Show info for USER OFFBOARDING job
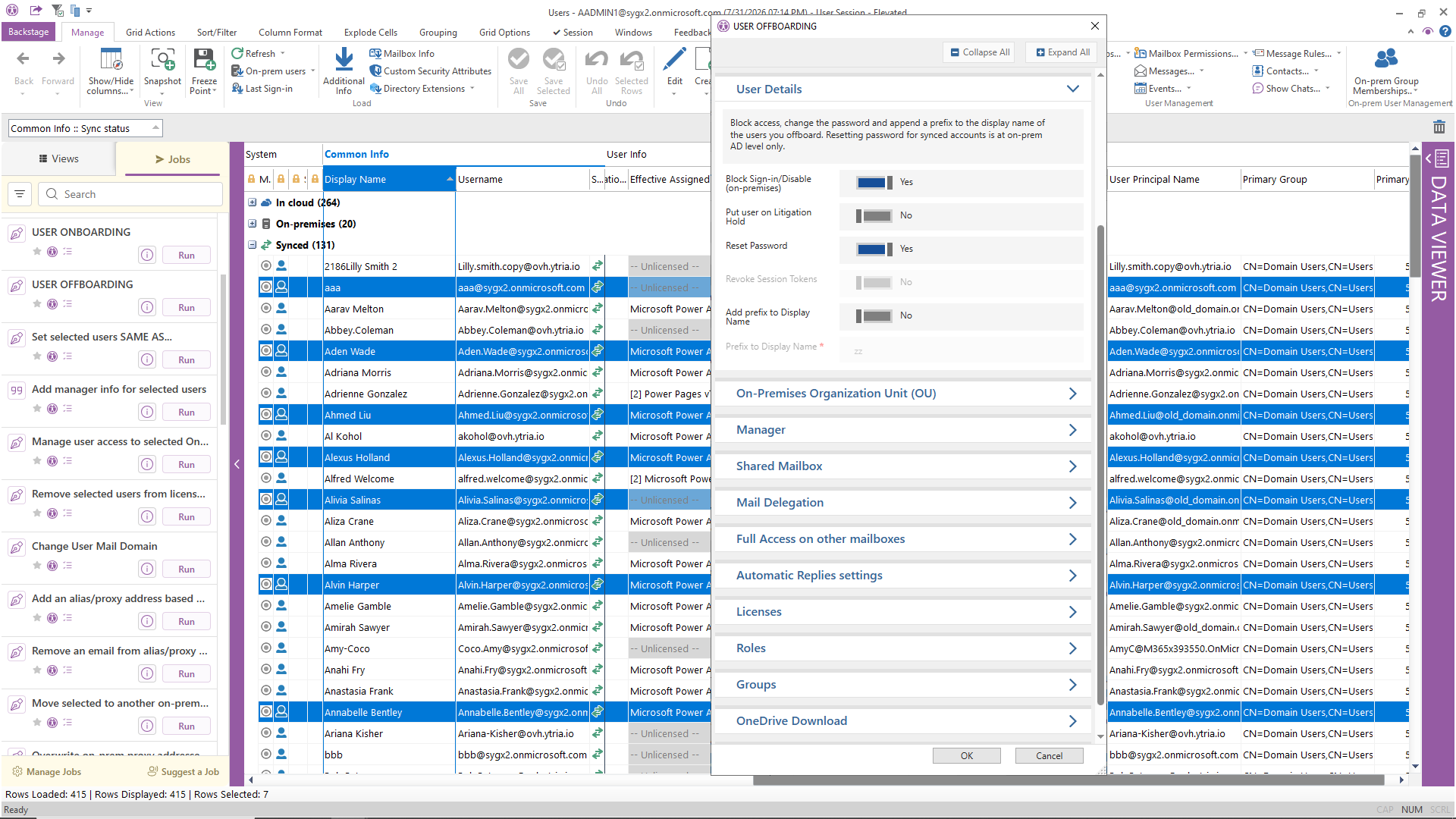This screenshot has width=1456, height=819. coord(147,308)
